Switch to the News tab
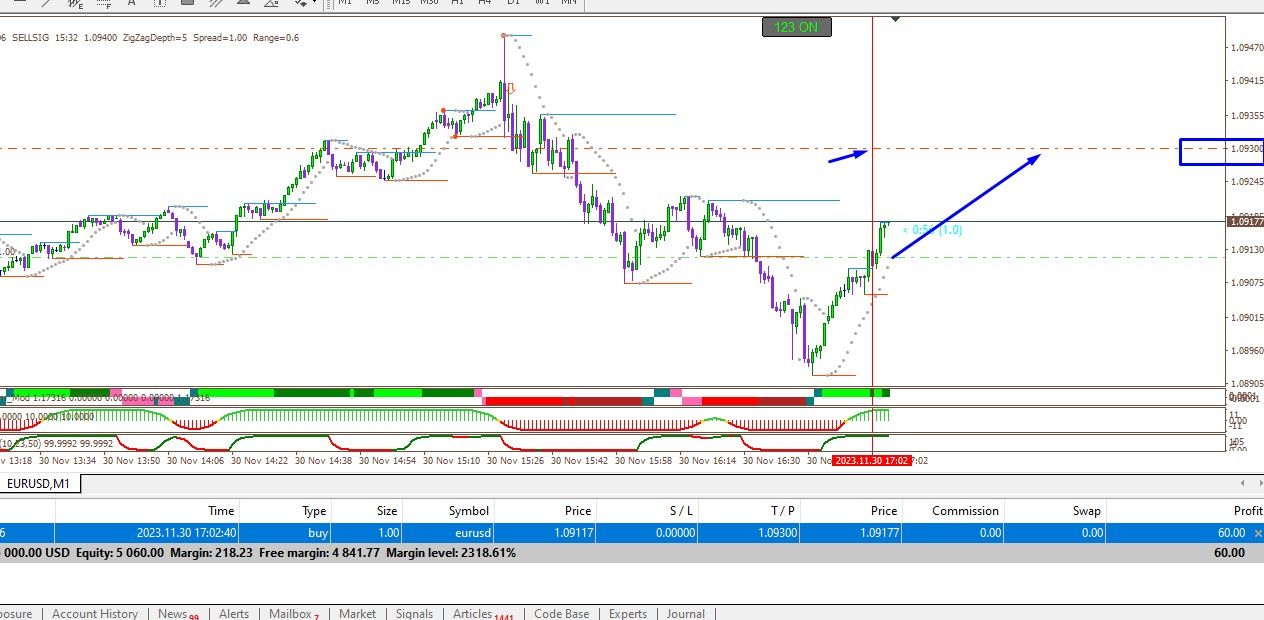The image size is (1264, 620). tap(176, 613)
